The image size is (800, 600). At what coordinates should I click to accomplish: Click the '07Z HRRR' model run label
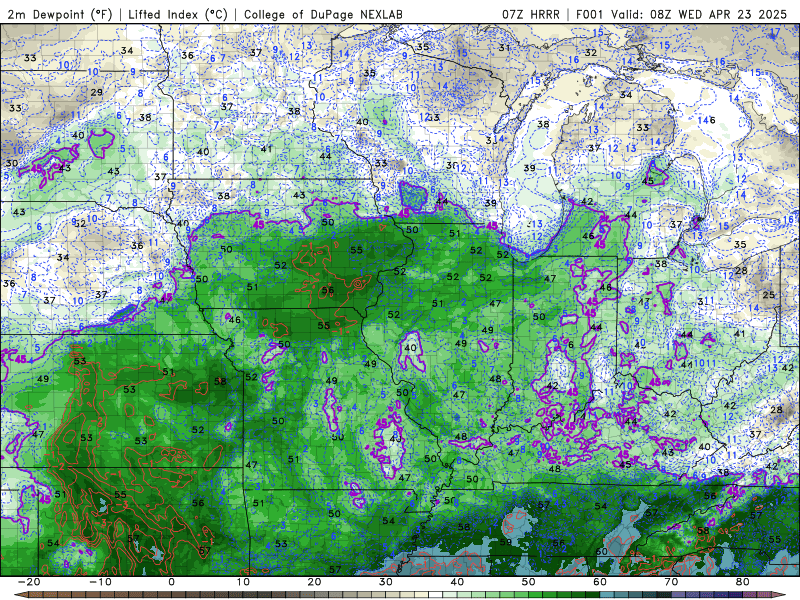coord(531,14)
